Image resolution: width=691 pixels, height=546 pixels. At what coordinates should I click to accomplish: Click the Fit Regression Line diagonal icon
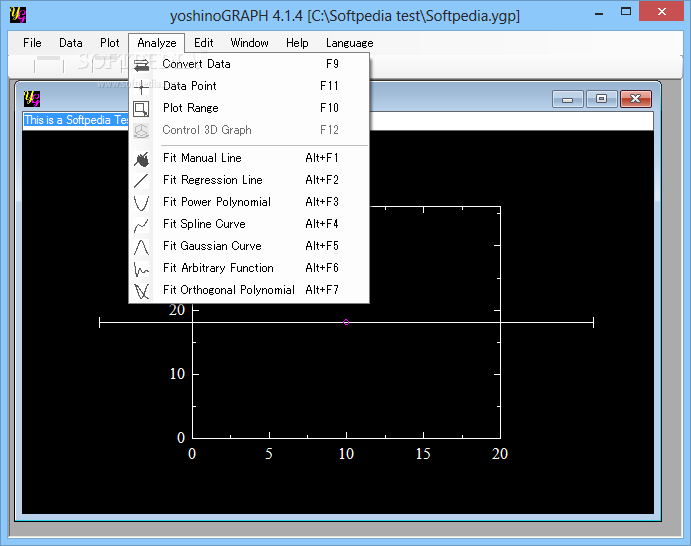(141, 181)
